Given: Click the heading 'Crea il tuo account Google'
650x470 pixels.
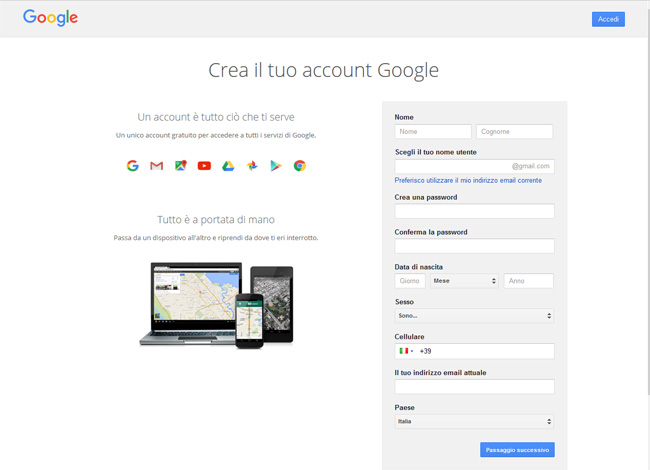Looking at the screenshot, I should (x=323, y=70).
